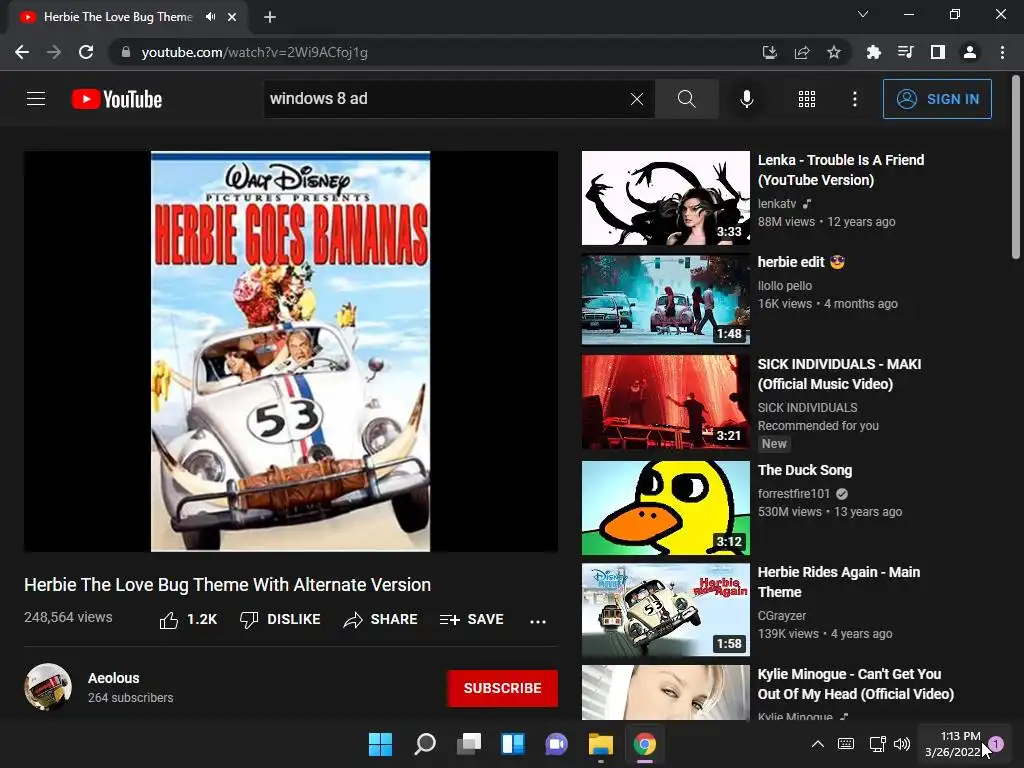Share this page icon in address bar

click(x=802, y=52)
